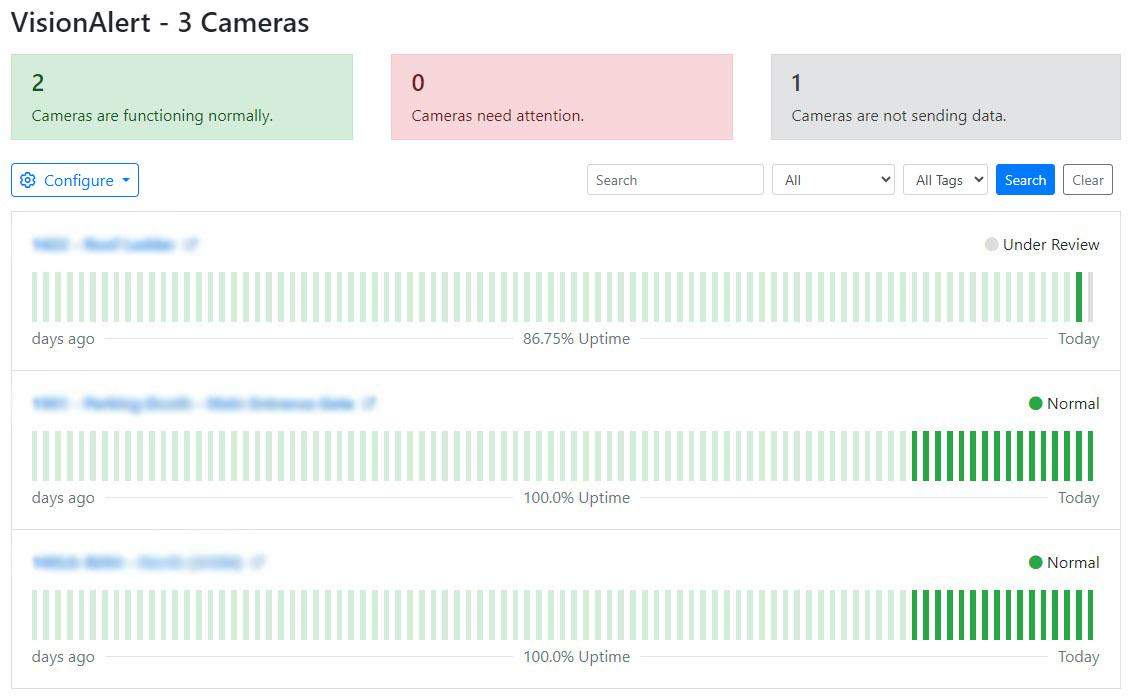The width and height of the screenshot is (1130, 697).
Task: Click the blue Search button
Action: [x=1025, y=180]
